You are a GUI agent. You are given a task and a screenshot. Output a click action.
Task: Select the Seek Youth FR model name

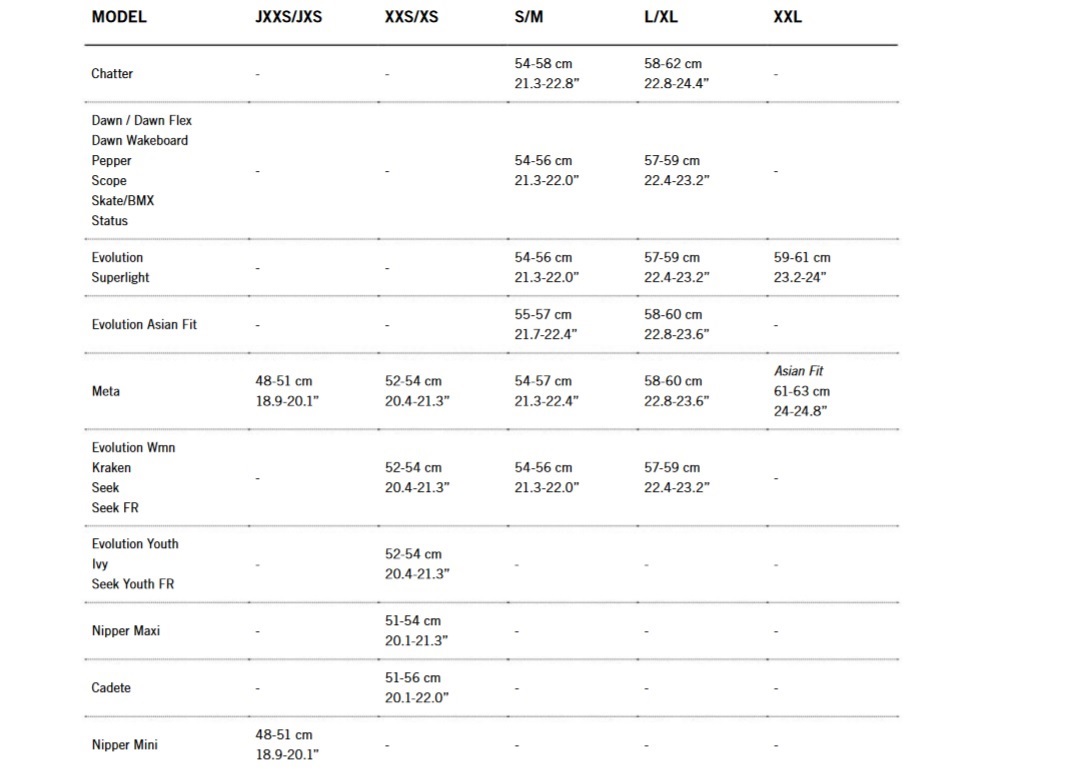pos(133,584)
